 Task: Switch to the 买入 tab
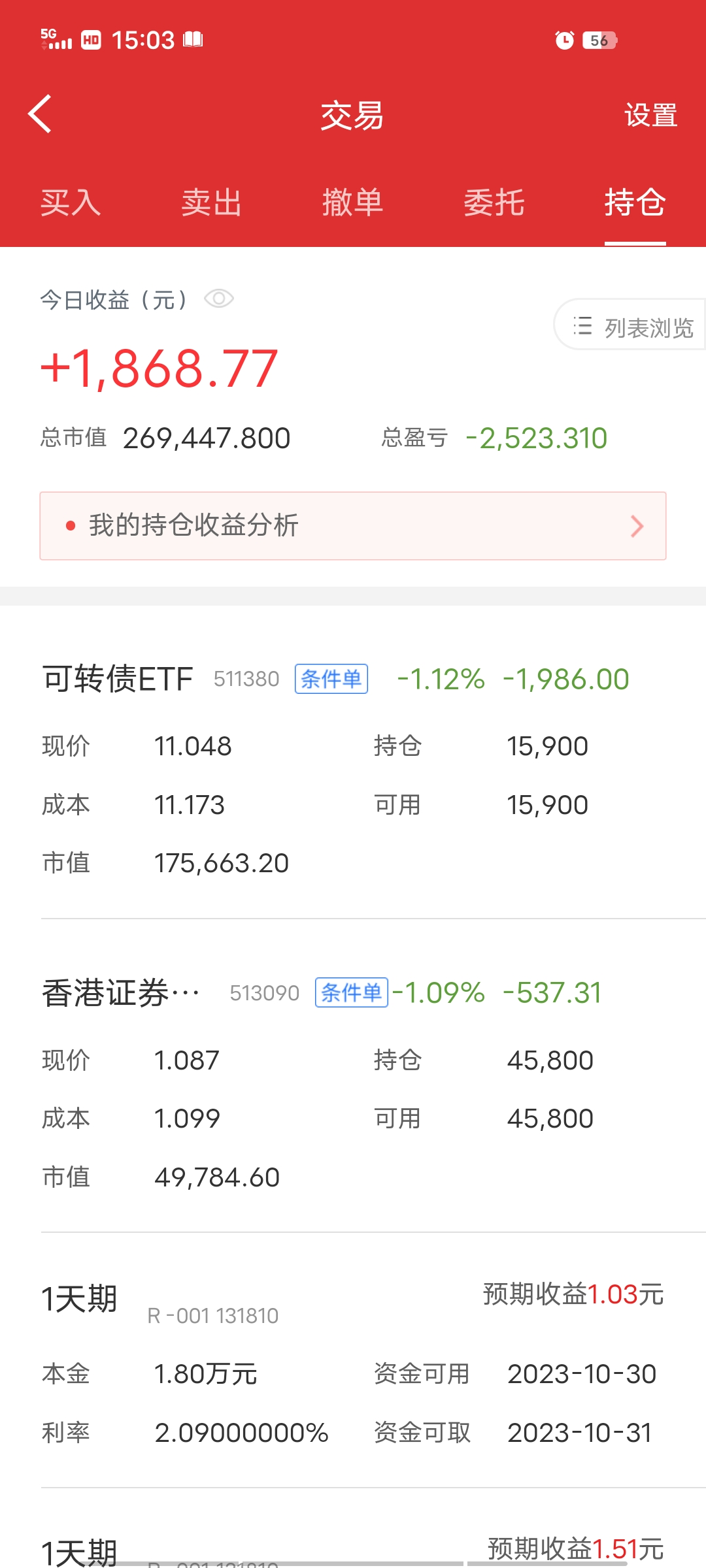pyautogui.click(x=71, y=203)
